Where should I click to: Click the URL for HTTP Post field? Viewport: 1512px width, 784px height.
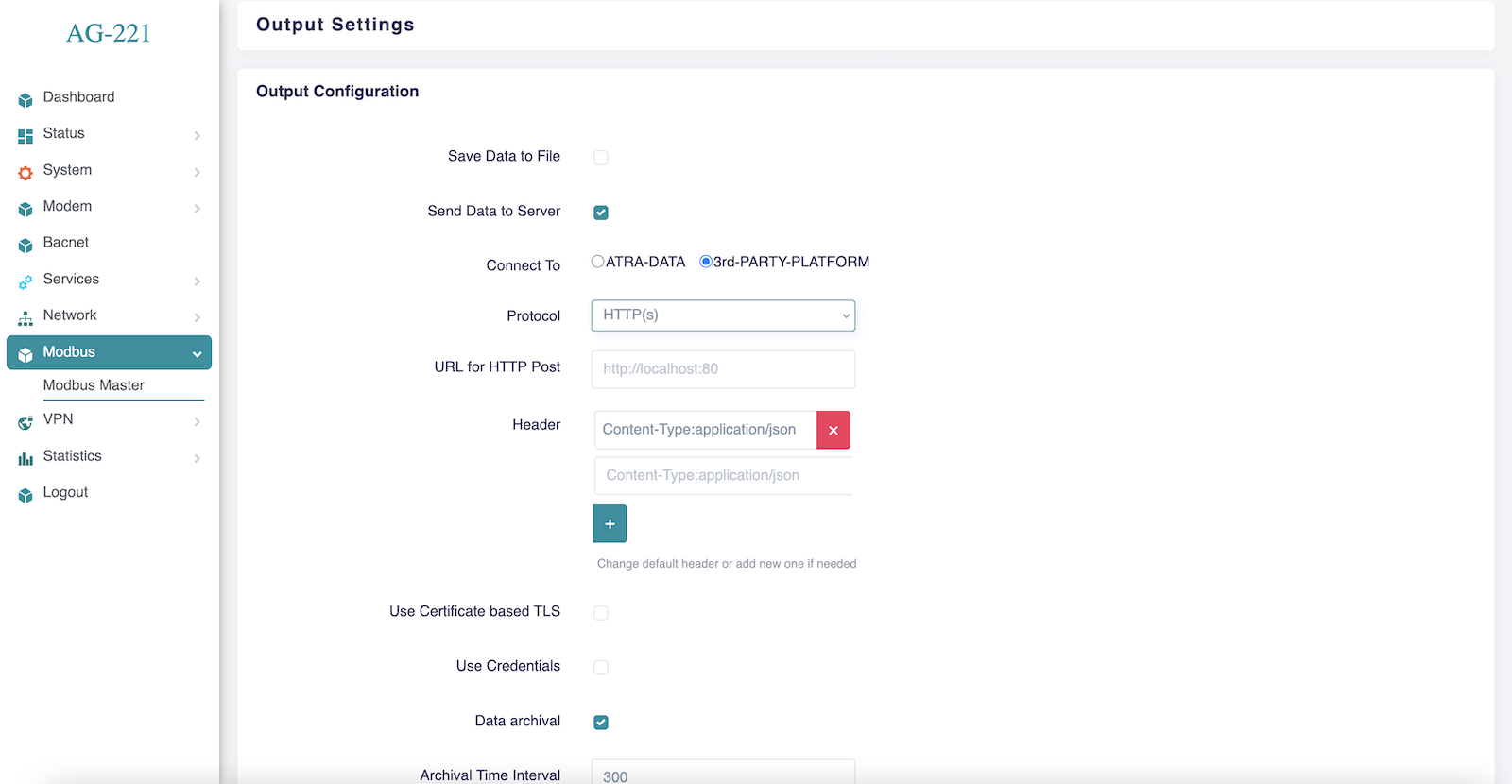(x=723, y=369)
